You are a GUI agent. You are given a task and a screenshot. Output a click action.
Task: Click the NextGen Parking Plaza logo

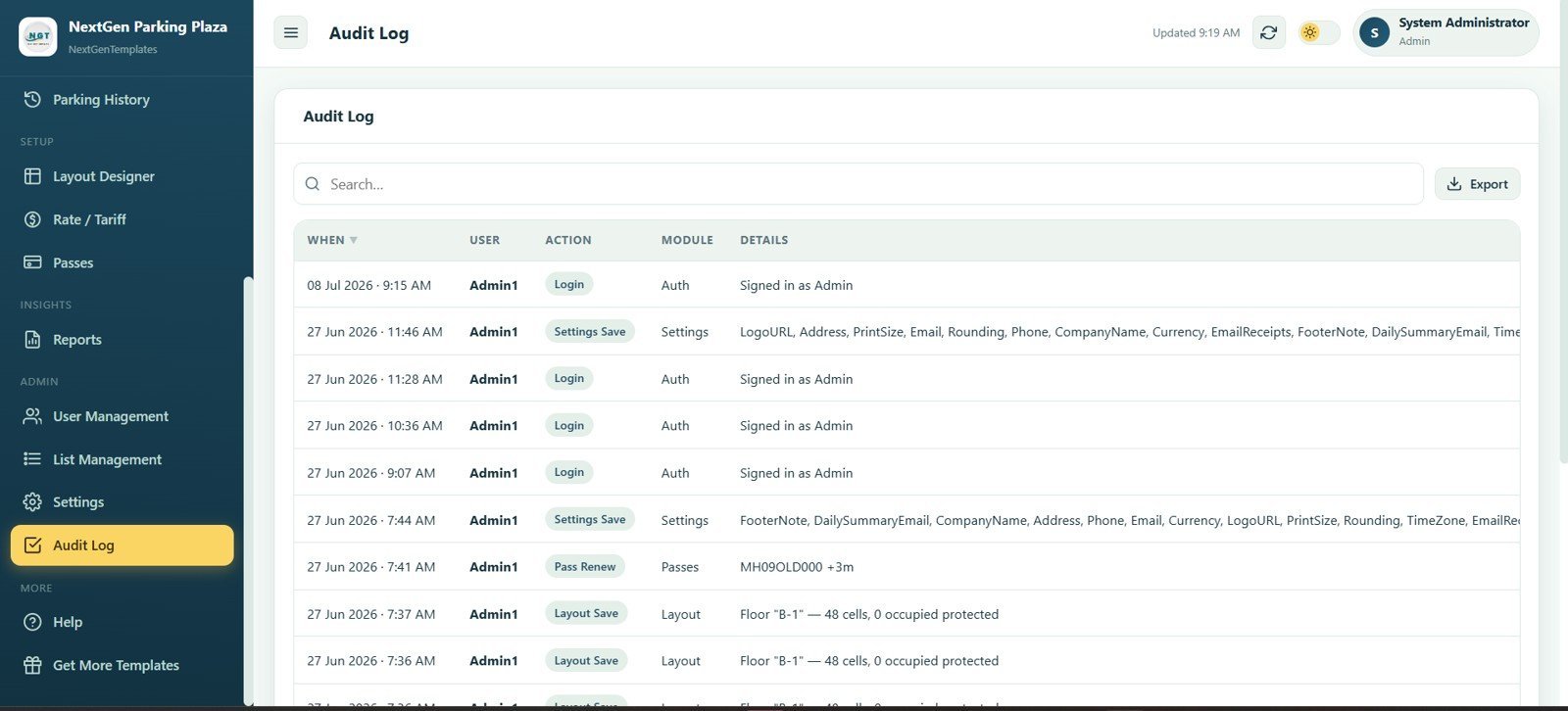[x=38, y=36]
